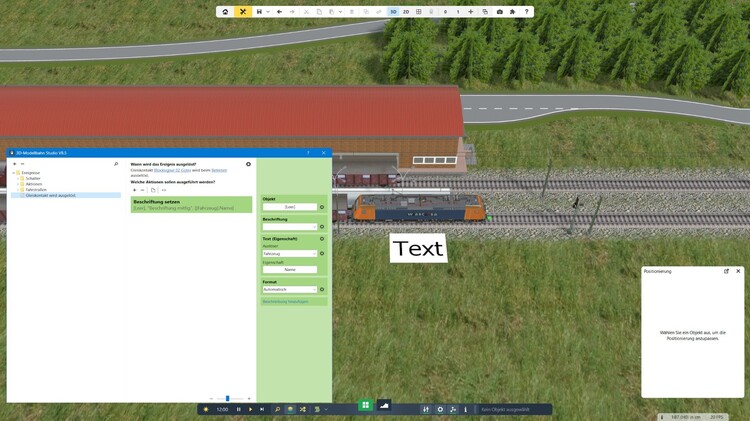750x421 pixels.
Task: Paste with the clipboard icon
Action: [x=331, y=11]
